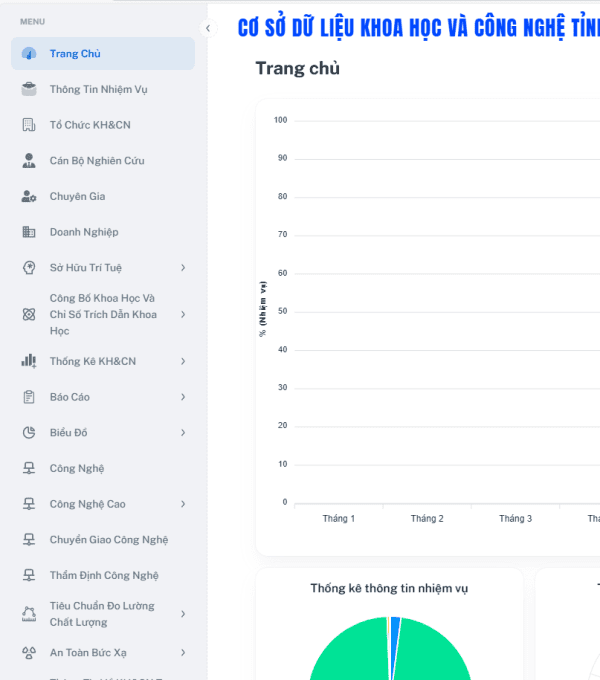The width and height of the screenshot is (600, 680).
Task: Click the An Toàn Bức Xạ radiation icon
Action: tap(29, 653)
